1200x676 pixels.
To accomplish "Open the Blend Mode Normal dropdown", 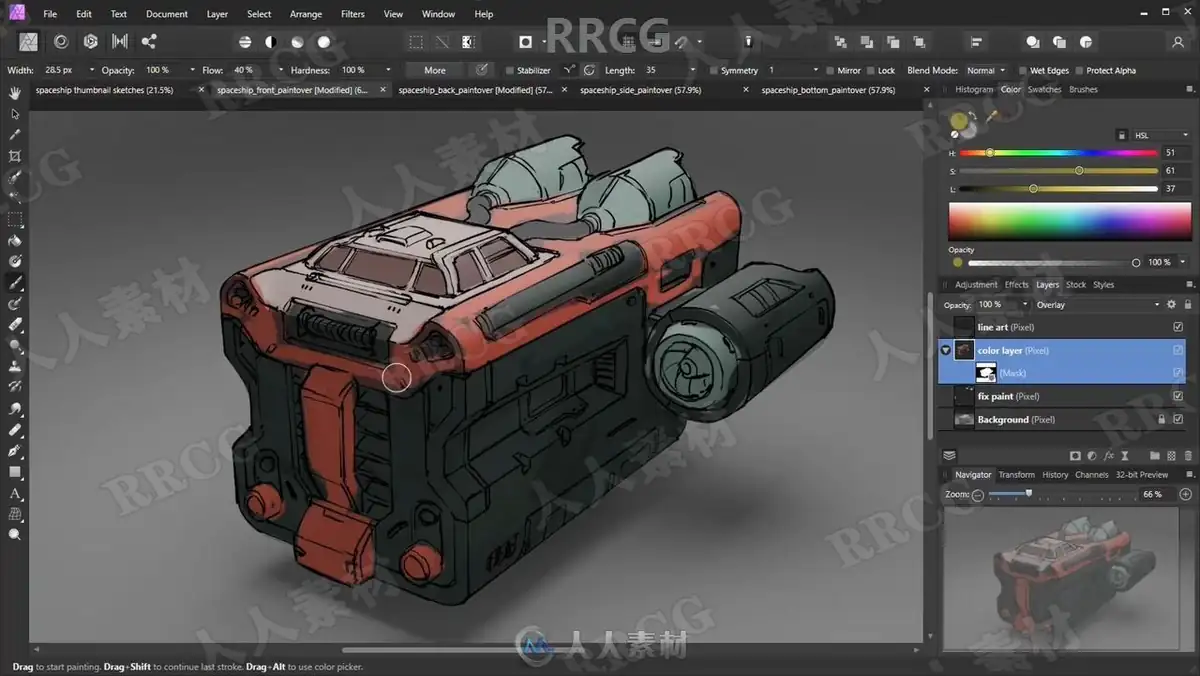I will [x=985, y=70].
